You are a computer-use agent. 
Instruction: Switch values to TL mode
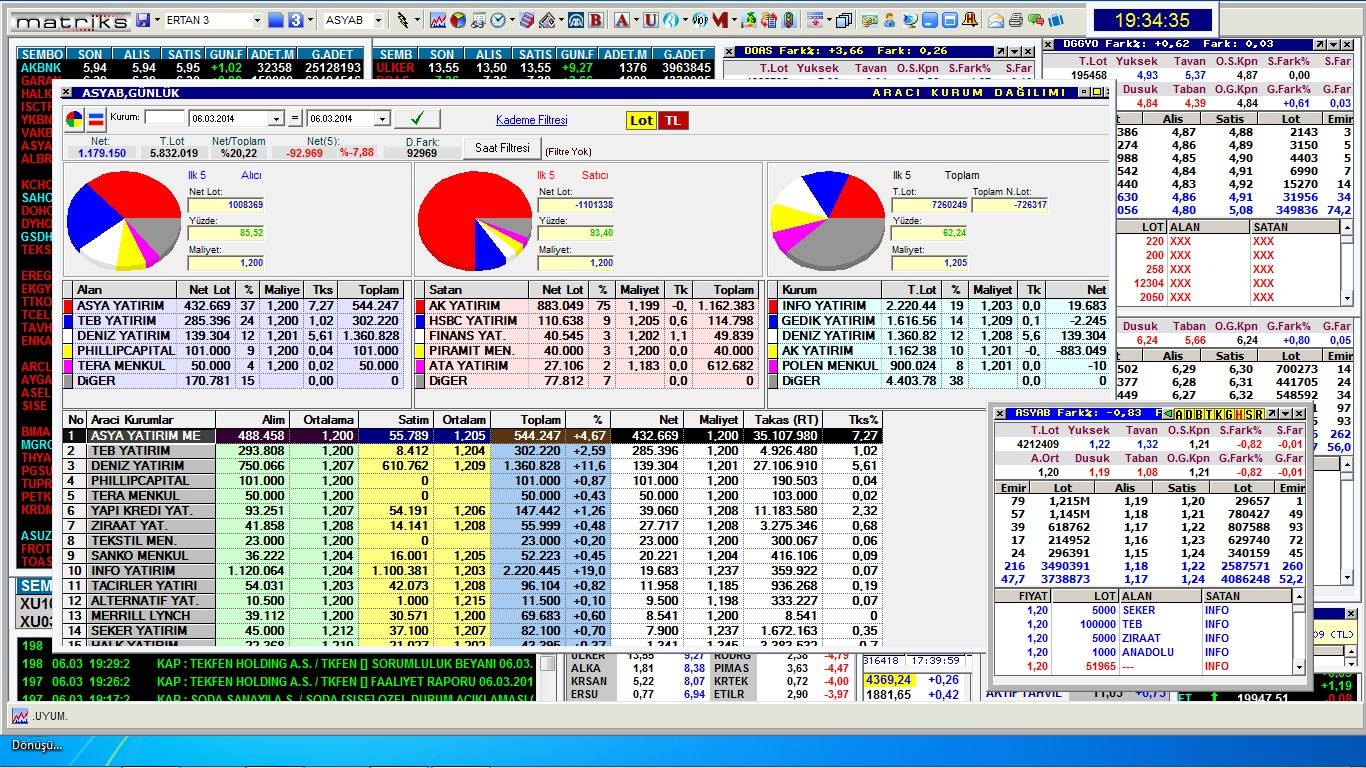pos(673,120)
